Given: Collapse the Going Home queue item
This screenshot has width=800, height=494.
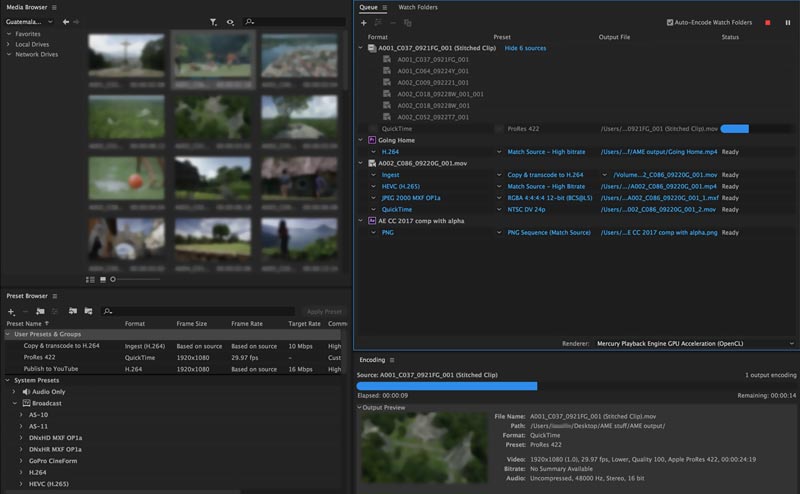Looking at the screenshot, I should click(361, 140).
